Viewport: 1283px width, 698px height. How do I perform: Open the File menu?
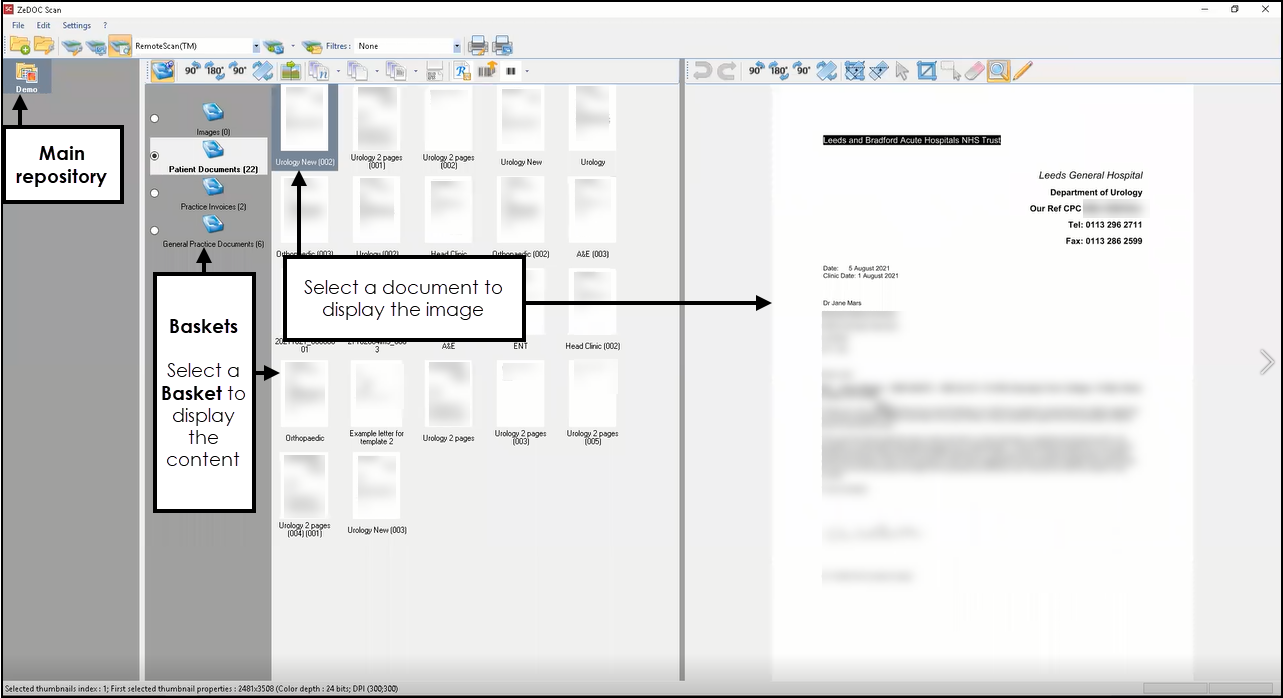[x=18, y=25]
